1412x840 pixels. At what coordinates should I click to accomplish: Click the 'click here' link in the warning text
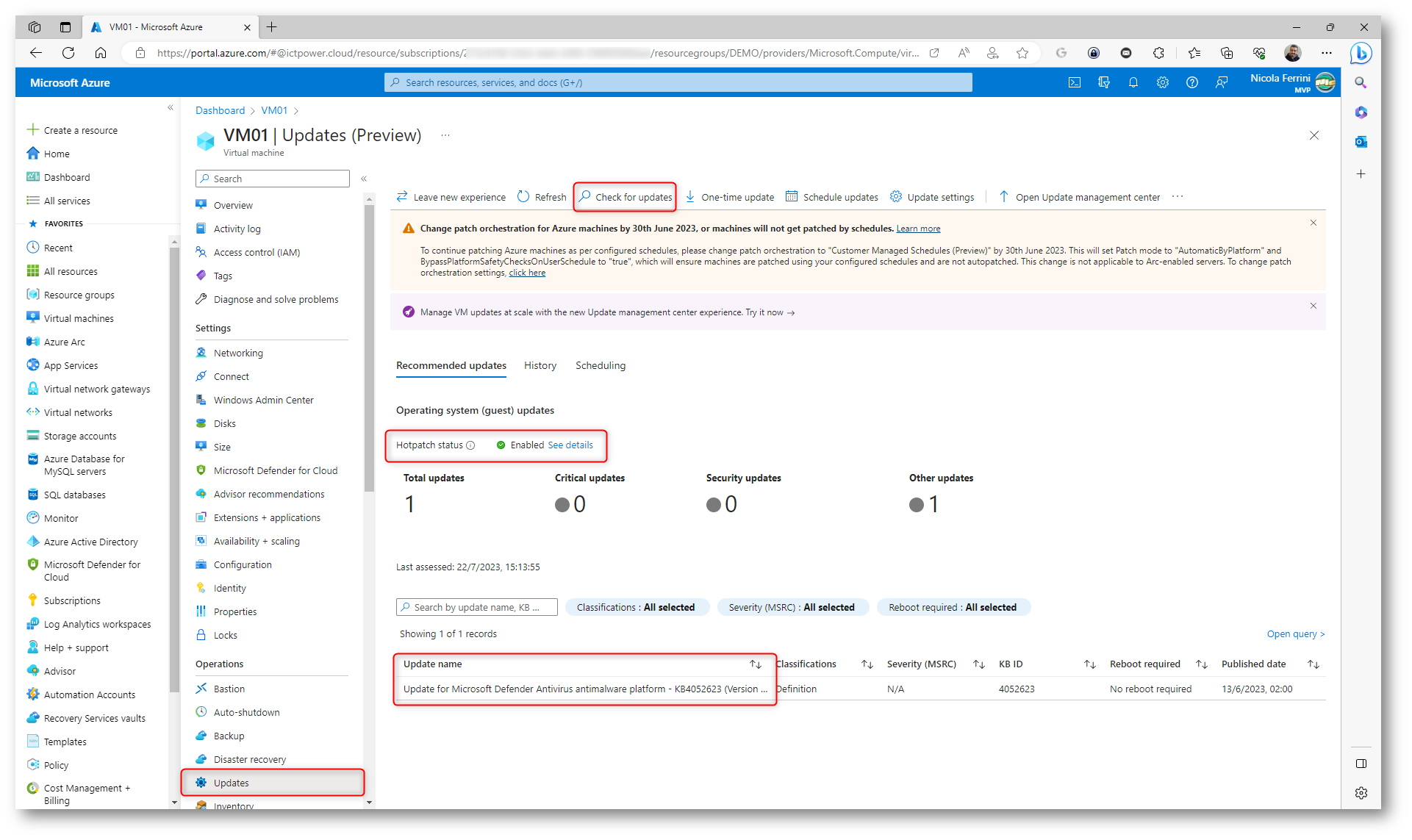click(x=527, y=273)
